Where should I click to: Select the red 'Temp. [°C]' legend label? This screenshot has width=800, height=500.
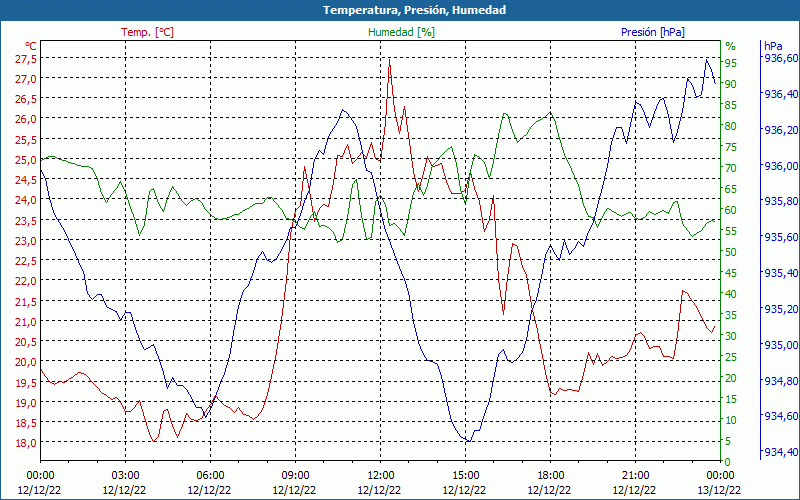coord(147,32)
